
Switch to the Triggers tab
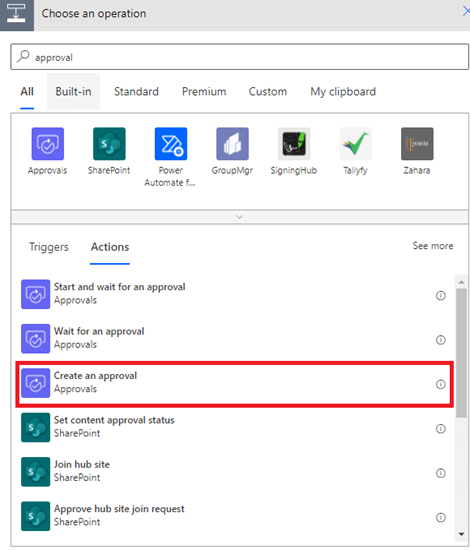(49, 247)
